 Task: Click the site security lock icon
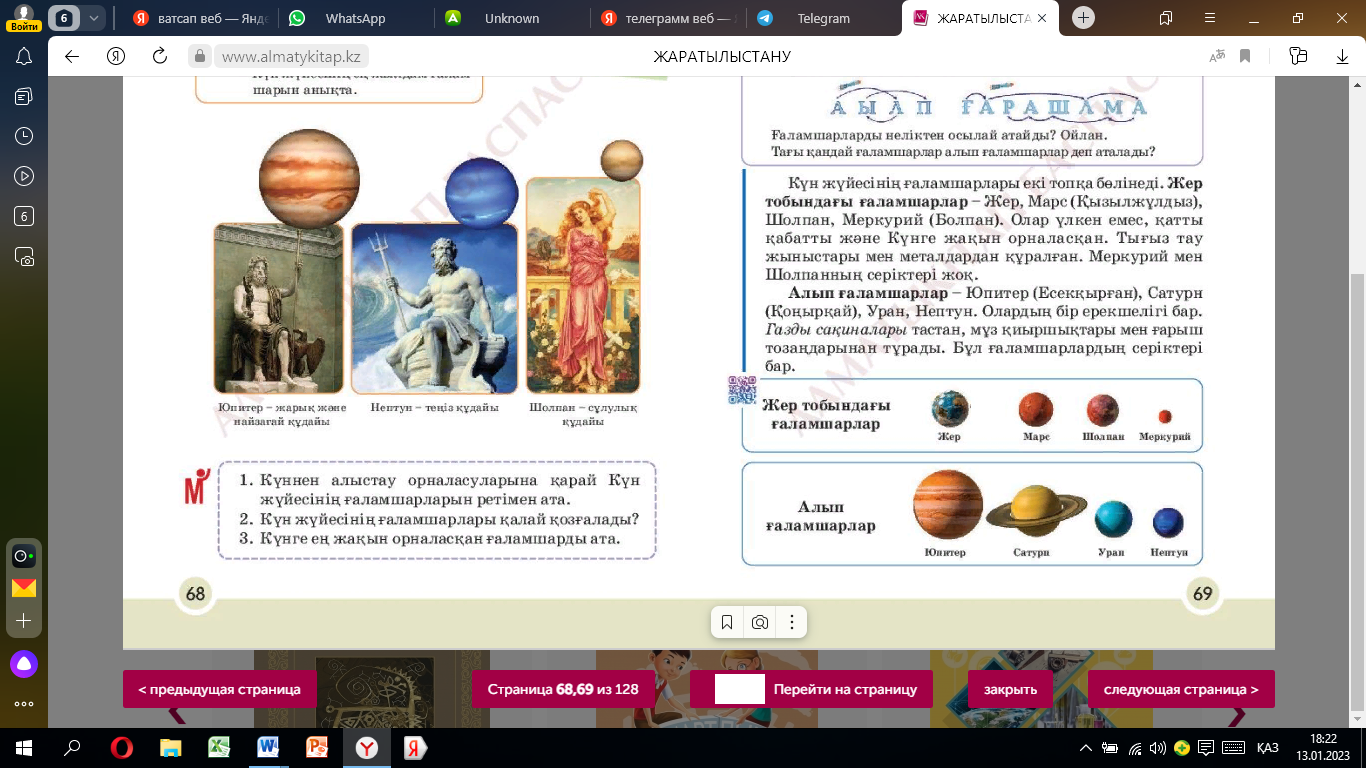point(199,56)
